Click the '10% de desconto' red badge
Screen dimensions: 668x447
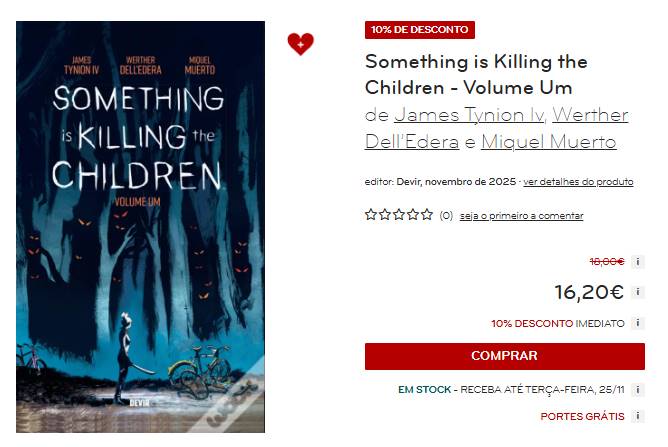420,30
